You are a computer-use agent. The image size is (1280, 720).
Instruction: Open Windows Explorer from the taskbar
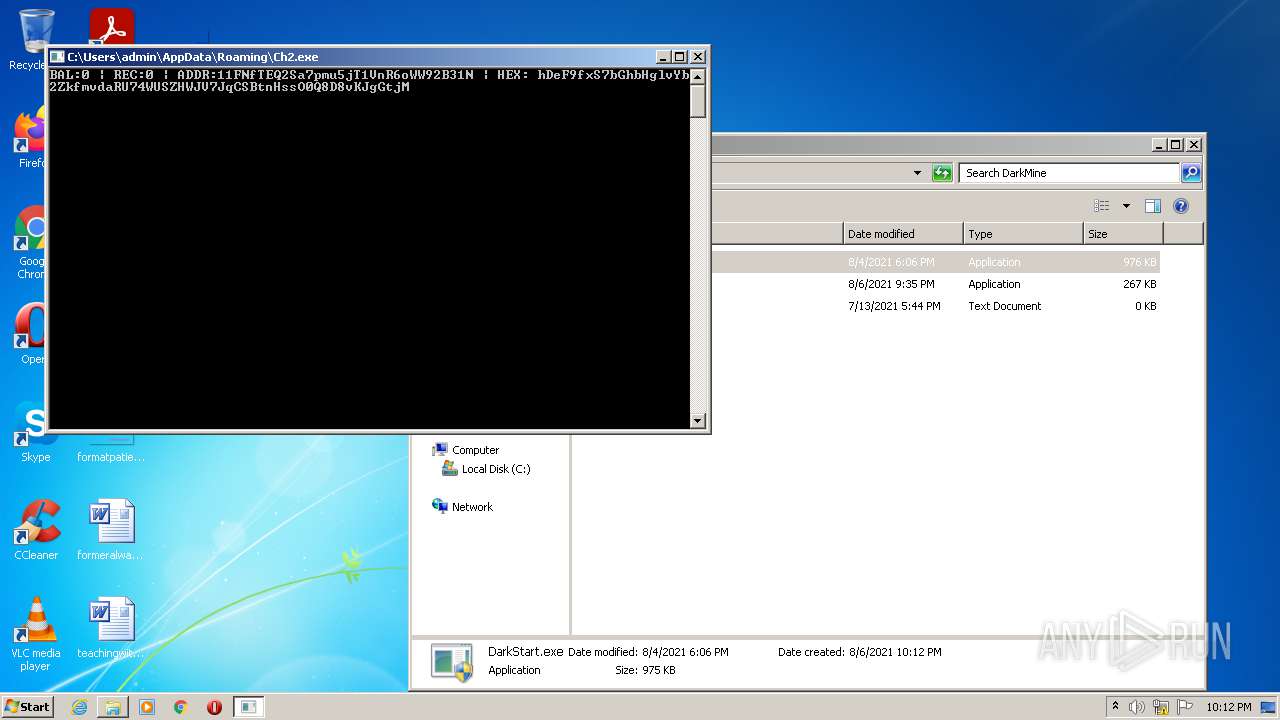coord(113,707)
